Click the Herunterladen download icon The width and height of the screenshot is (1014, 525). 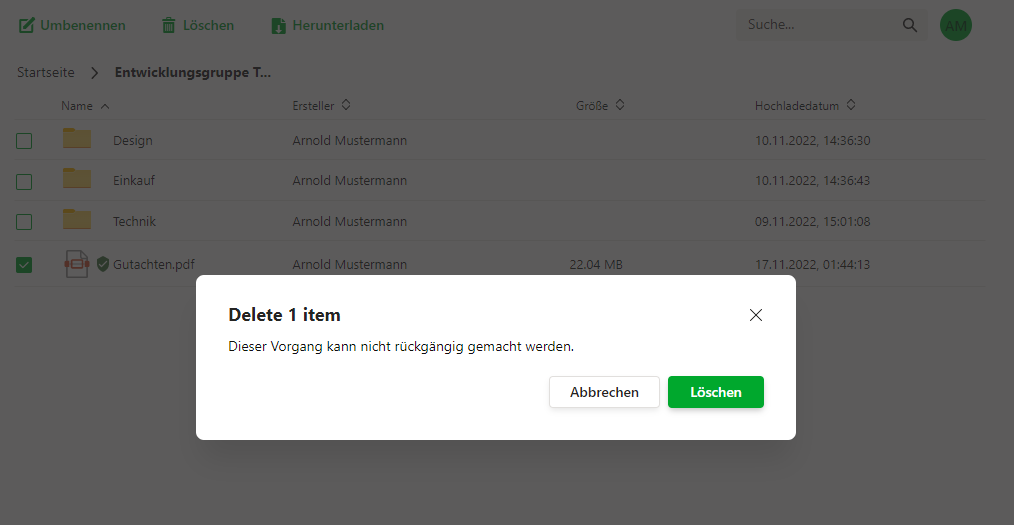(279, 26)
